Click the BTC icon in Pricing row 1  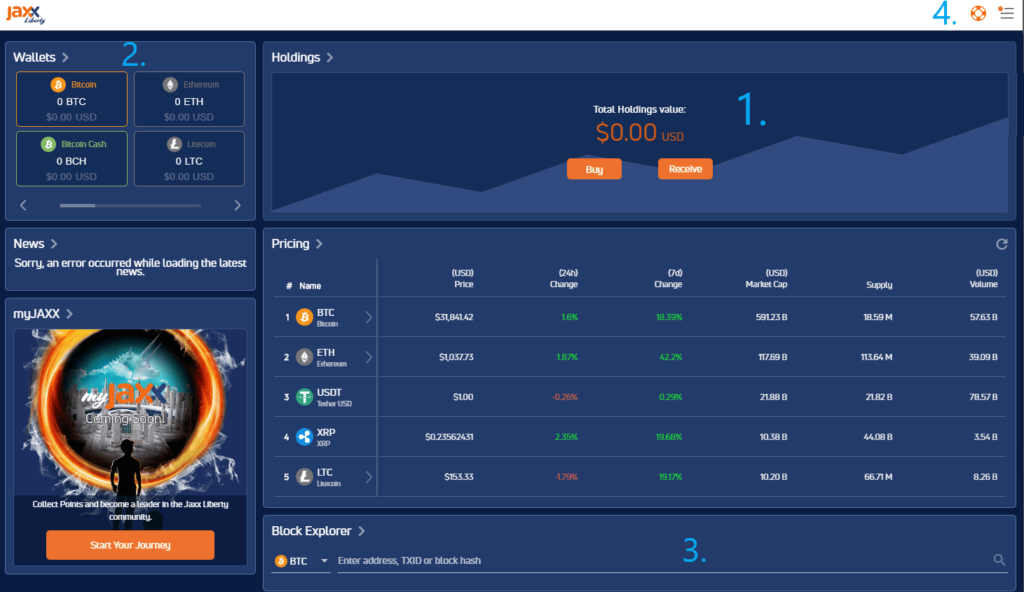pyautogui.click(x=304, y=317)
